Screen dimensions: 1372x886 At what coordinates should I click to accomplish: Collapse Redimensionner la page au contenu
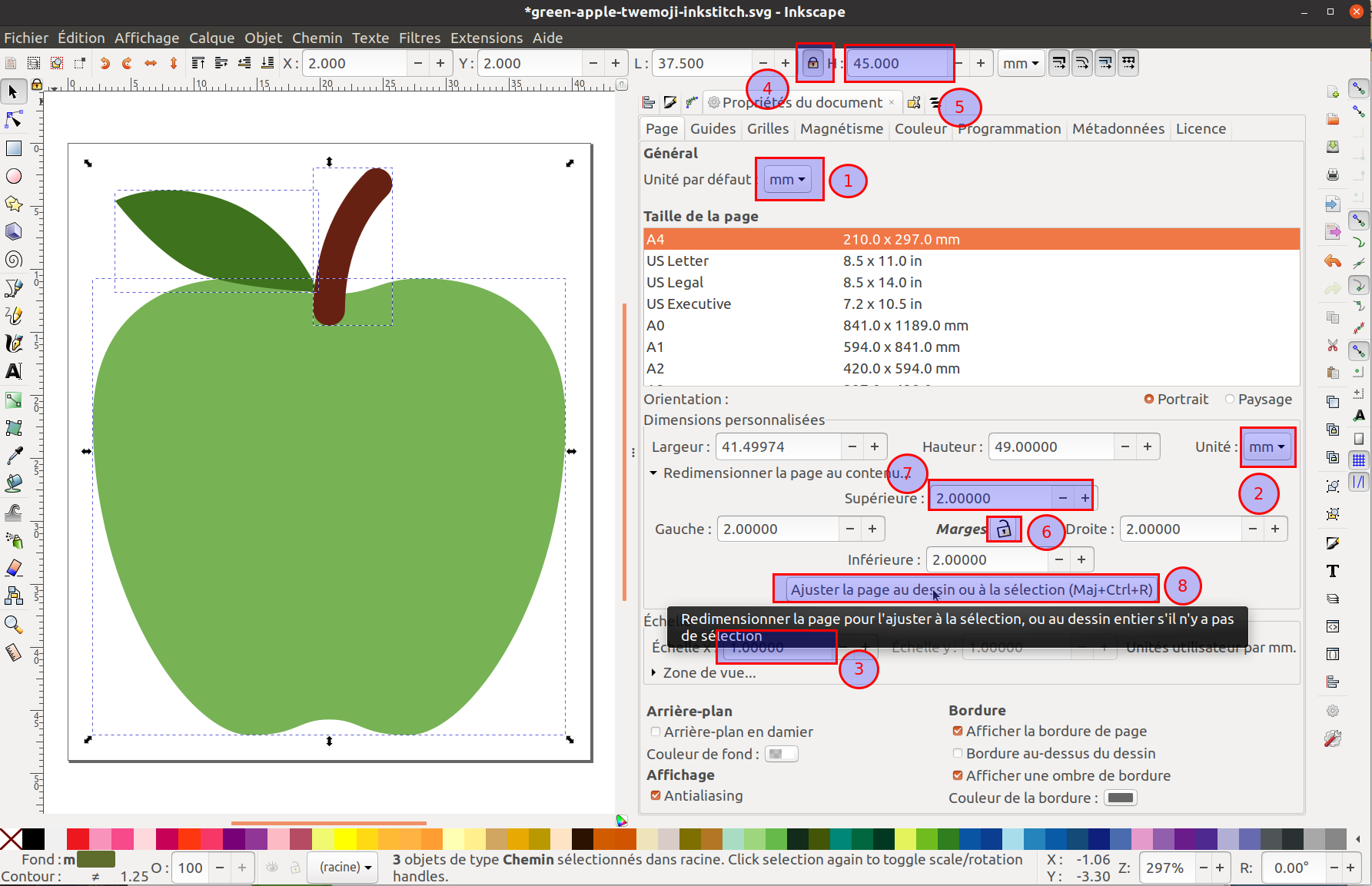point(653,473)
